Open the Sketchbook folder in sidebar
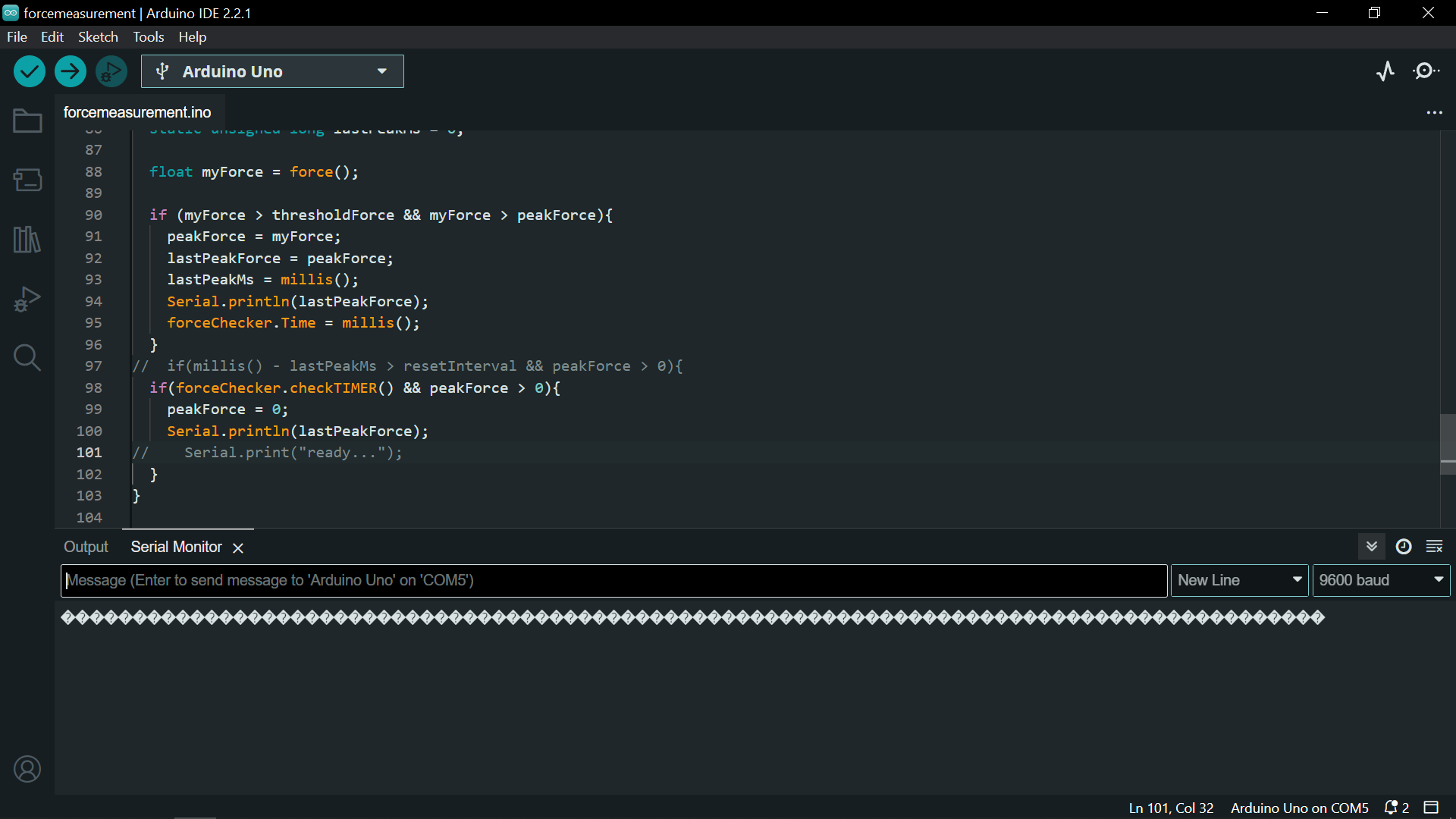This screenshot has height=819, width=1456. tap(27, 121)
